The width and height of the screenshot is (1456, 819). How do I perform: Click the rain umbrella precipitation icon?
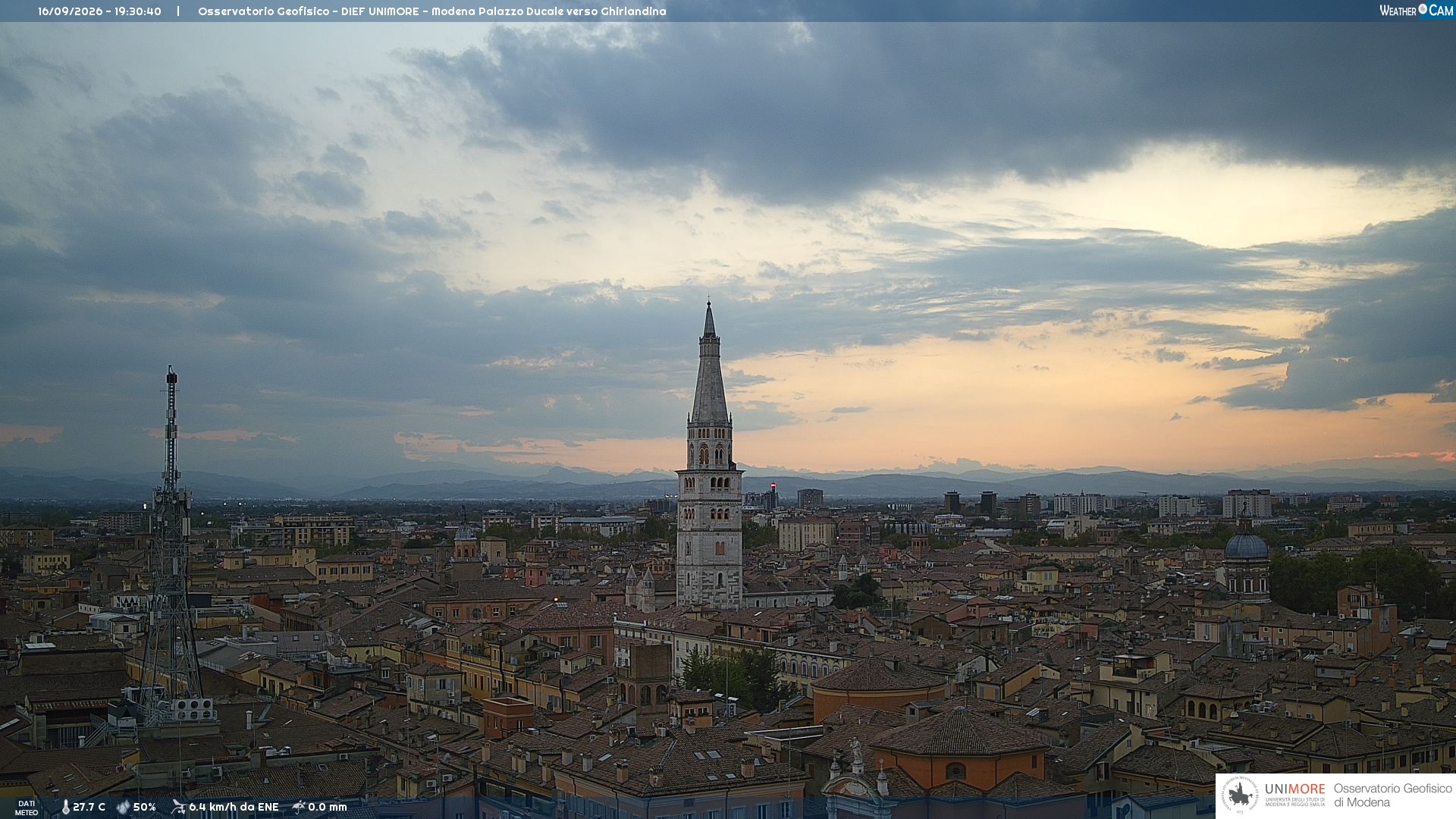(299, 807)
